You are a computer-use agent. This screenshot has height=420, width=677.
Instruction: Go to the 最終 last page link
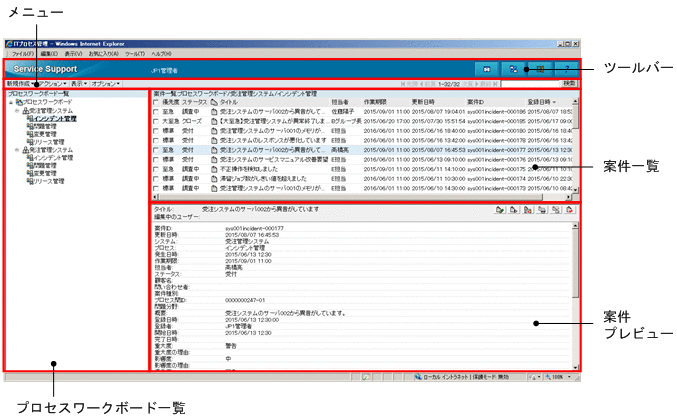(489, 84)
